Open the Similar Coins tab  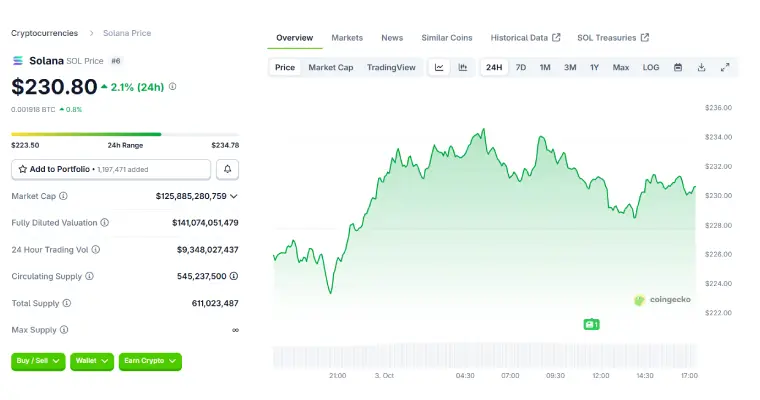tap(446, 38)
